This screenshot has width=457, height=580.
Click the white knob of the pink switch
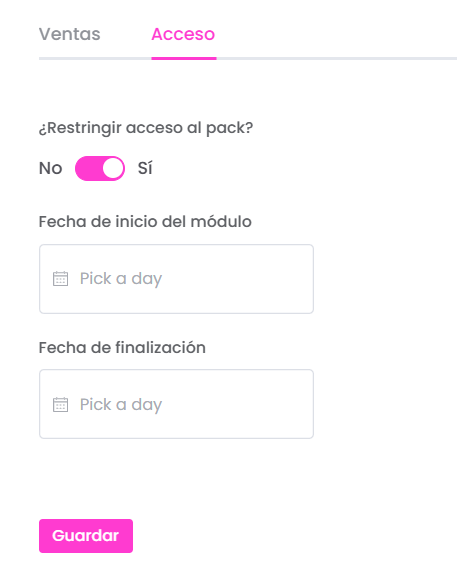pos(113,168)
